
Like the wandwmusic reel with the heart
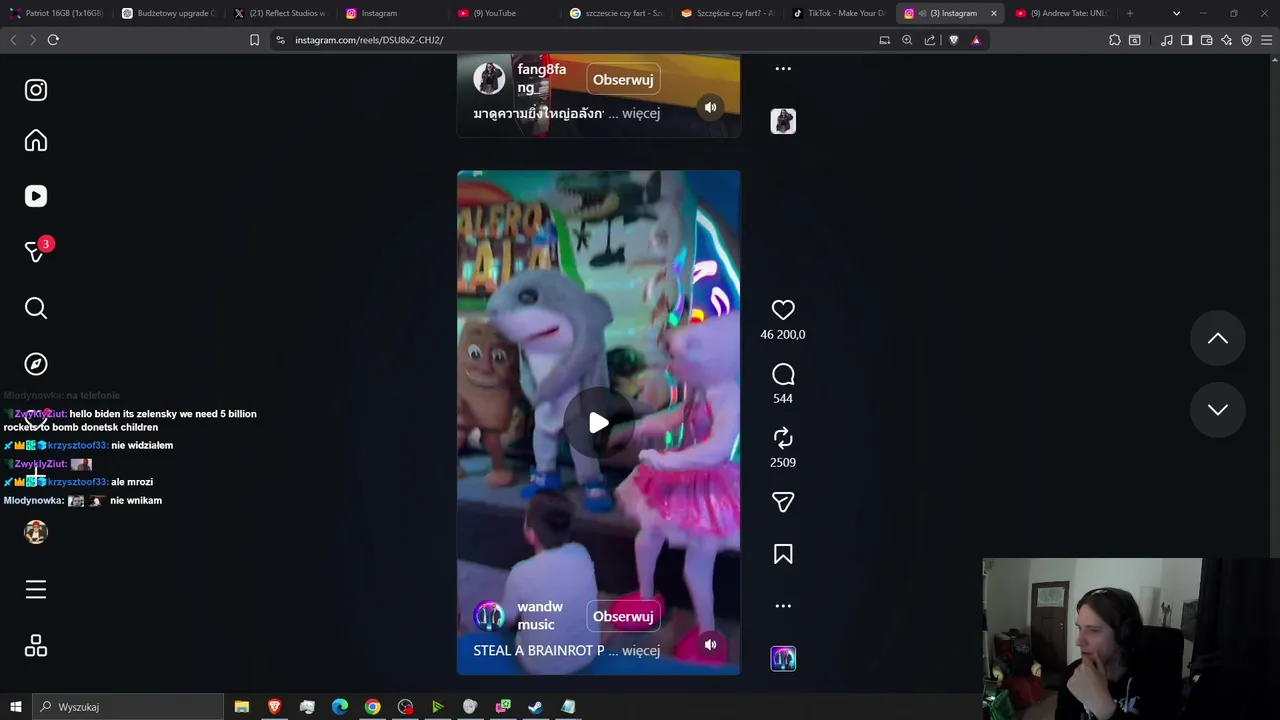(783, 310)
